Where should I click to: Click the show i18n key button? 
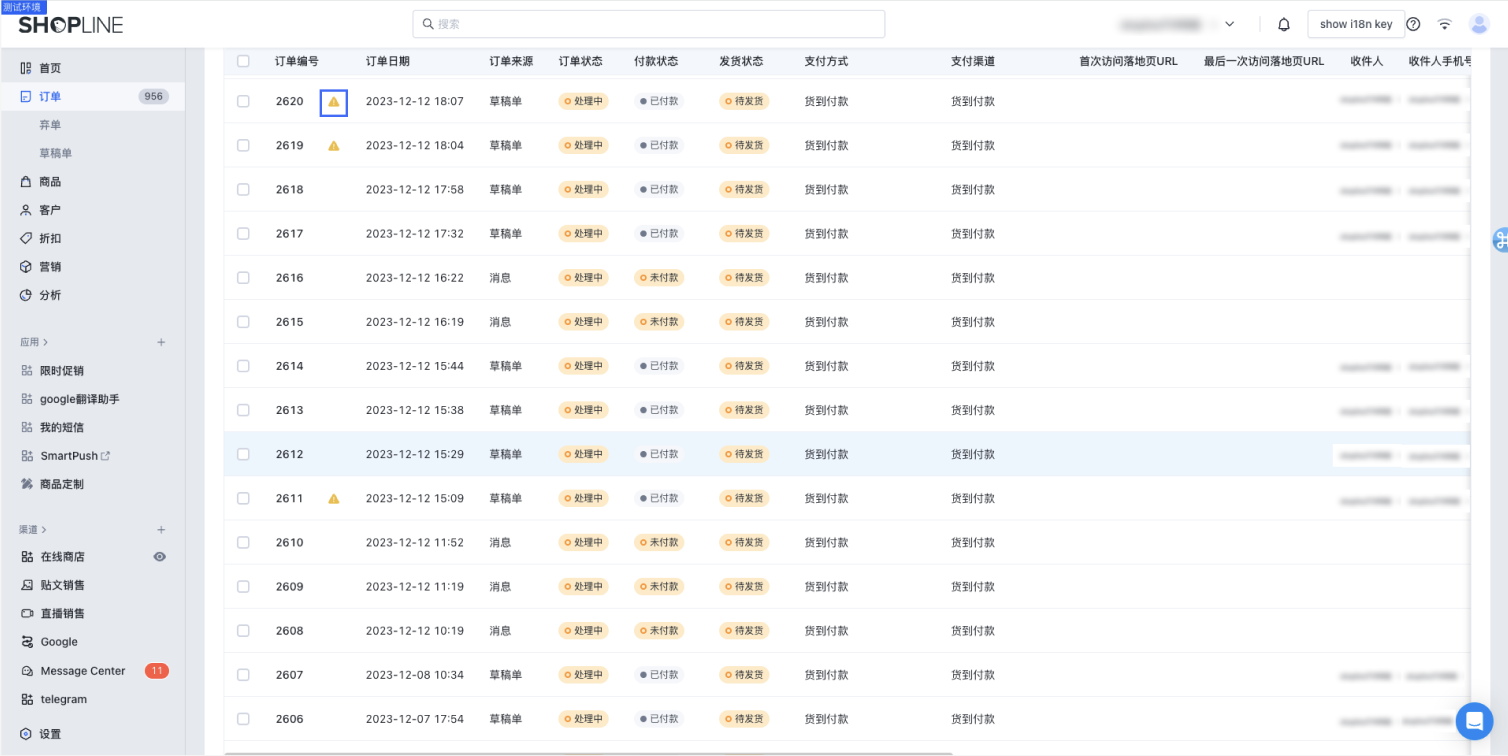coord(1356,24)
